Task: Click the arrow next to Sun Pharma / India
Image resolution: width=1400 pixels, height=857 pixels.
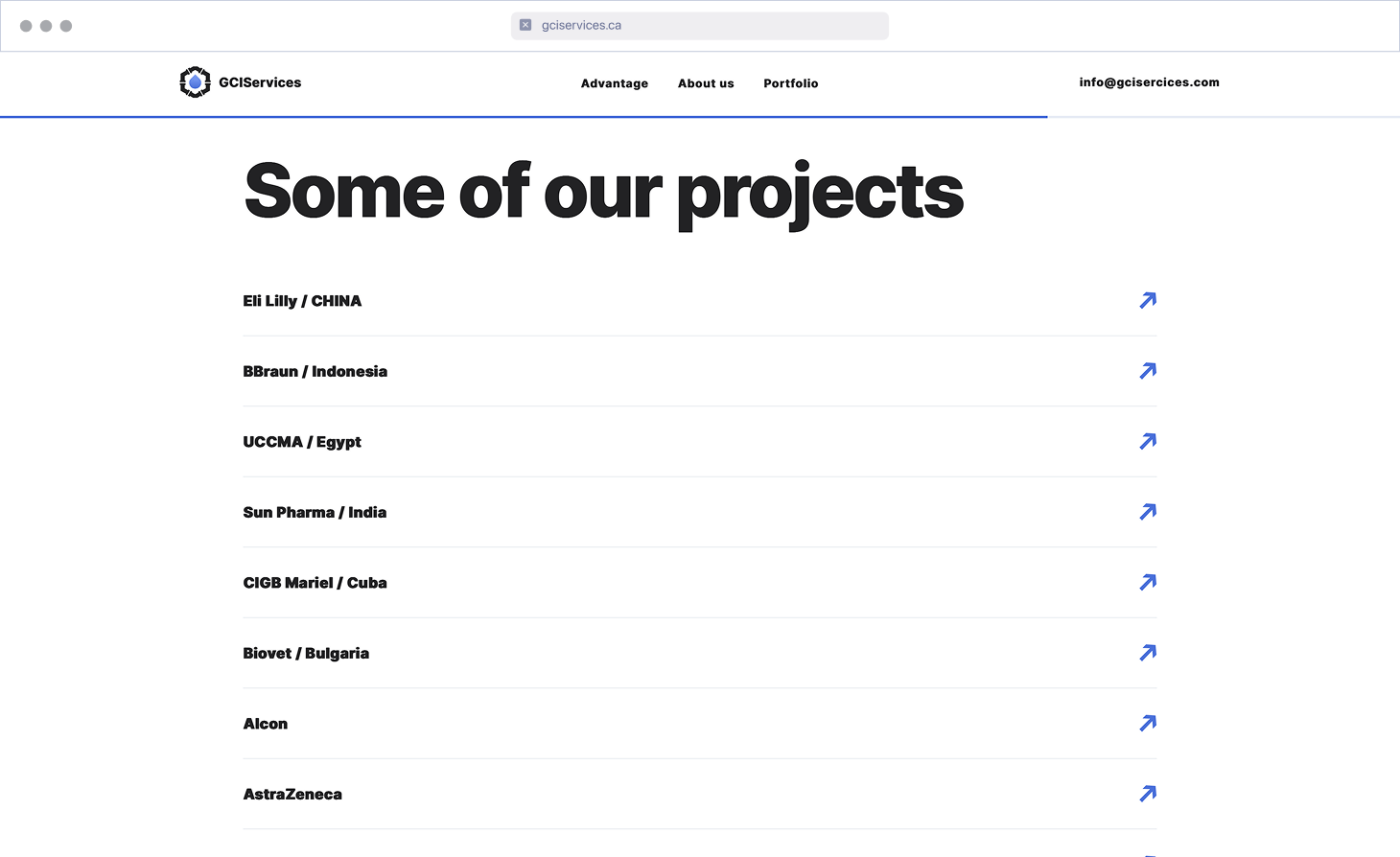Action: 1147,512
